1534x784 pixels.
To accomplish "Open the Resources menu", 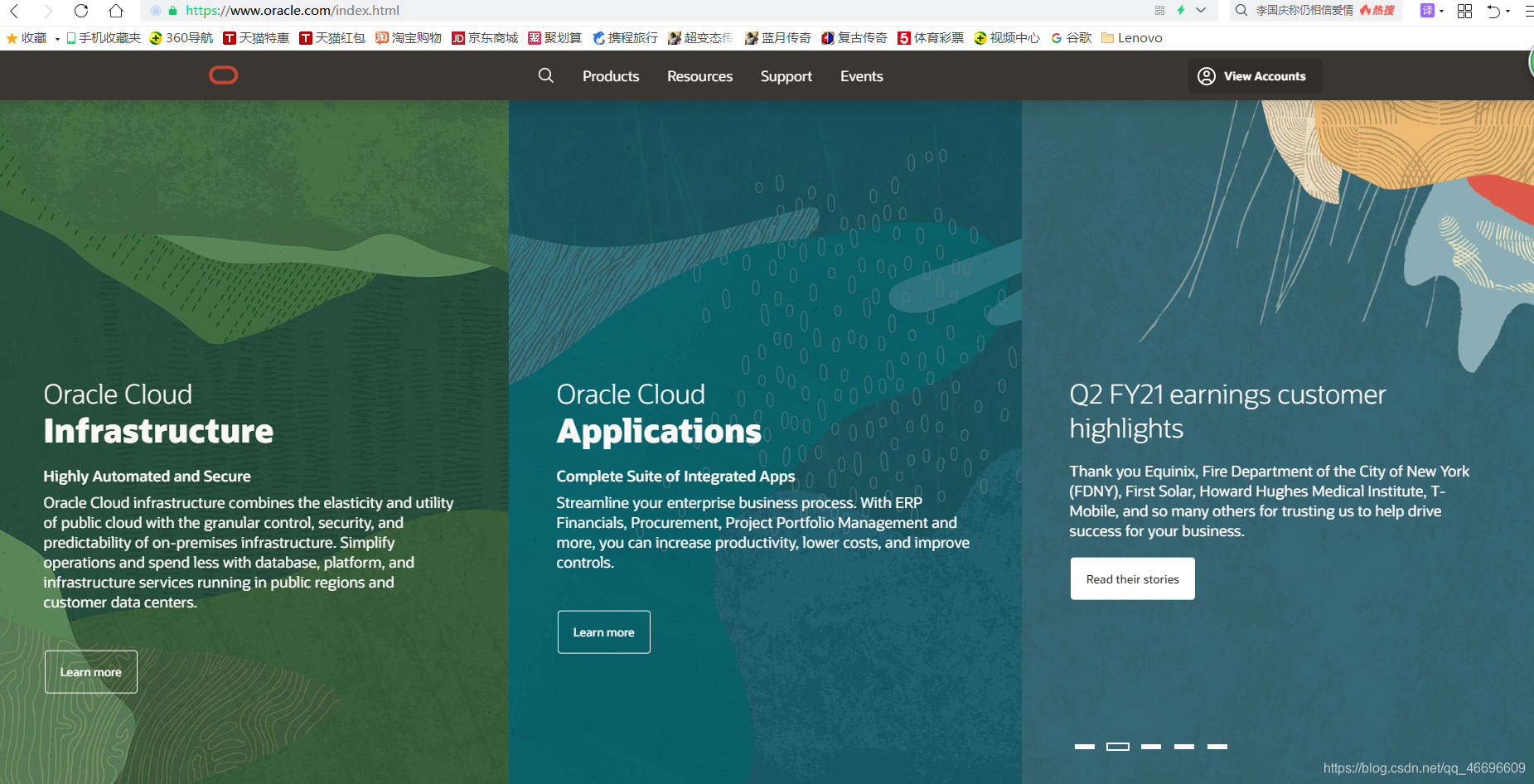I will pos(700,76).
